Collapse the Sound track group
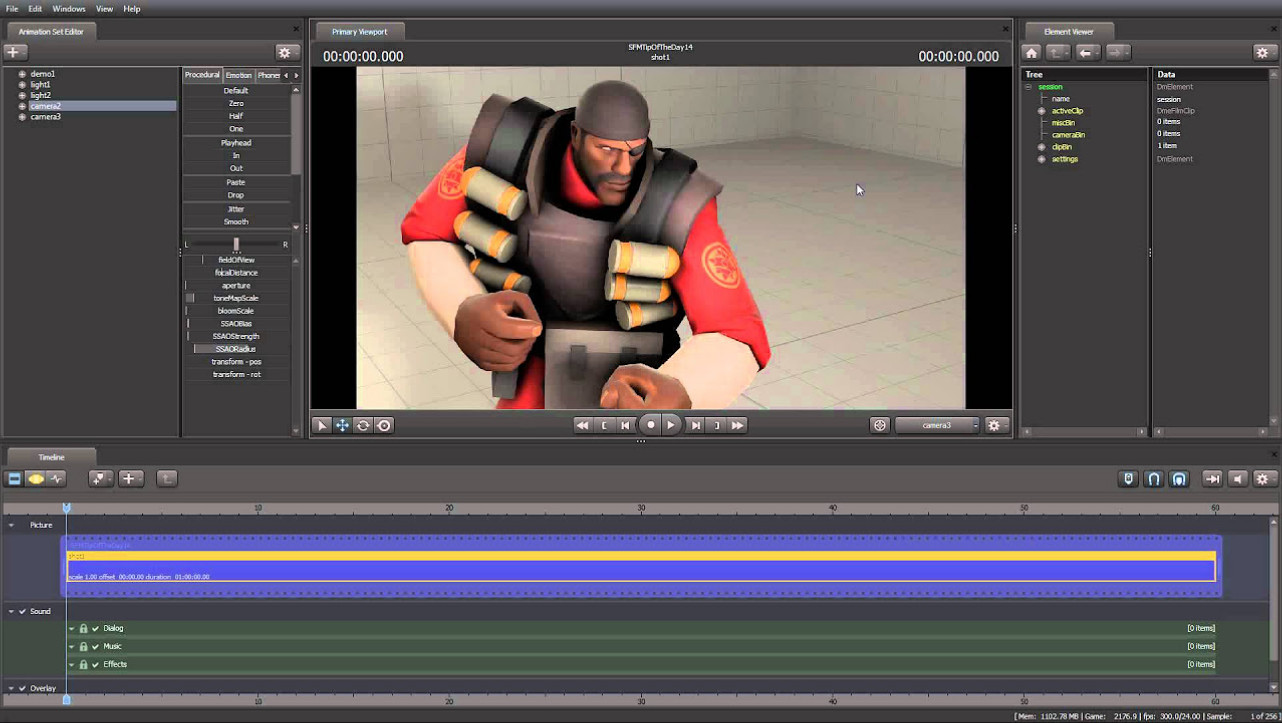Image resolution: width=1282 pixels, height=723 pixels. (11, 611)
